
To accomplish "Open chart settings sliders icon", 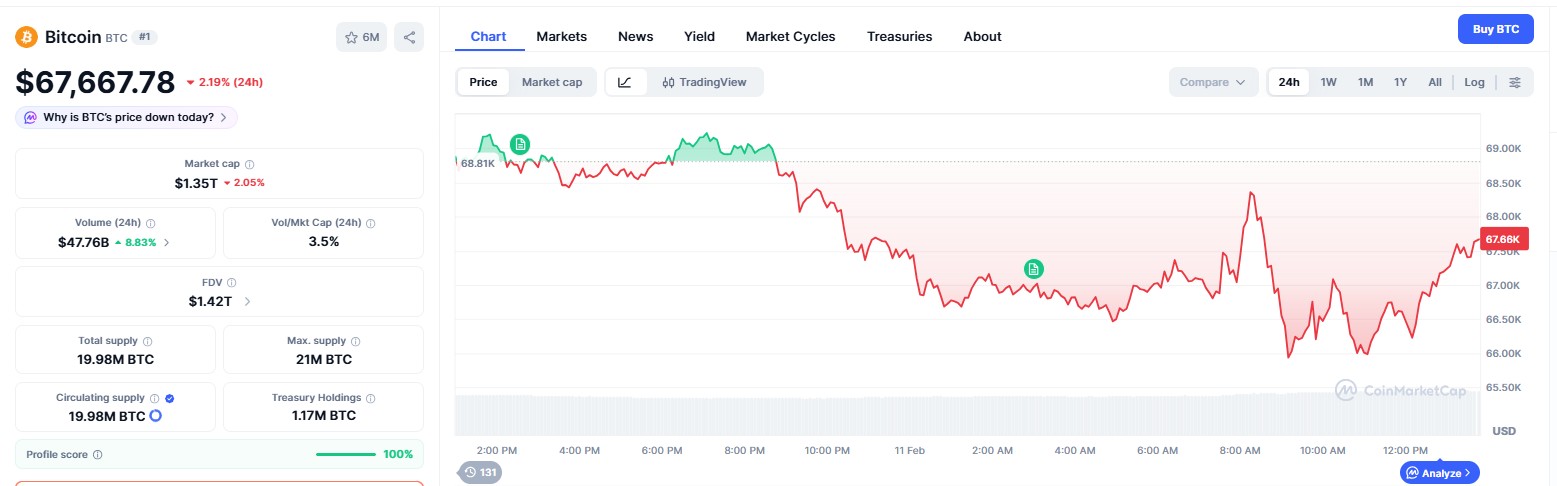I will (1515, 82).
